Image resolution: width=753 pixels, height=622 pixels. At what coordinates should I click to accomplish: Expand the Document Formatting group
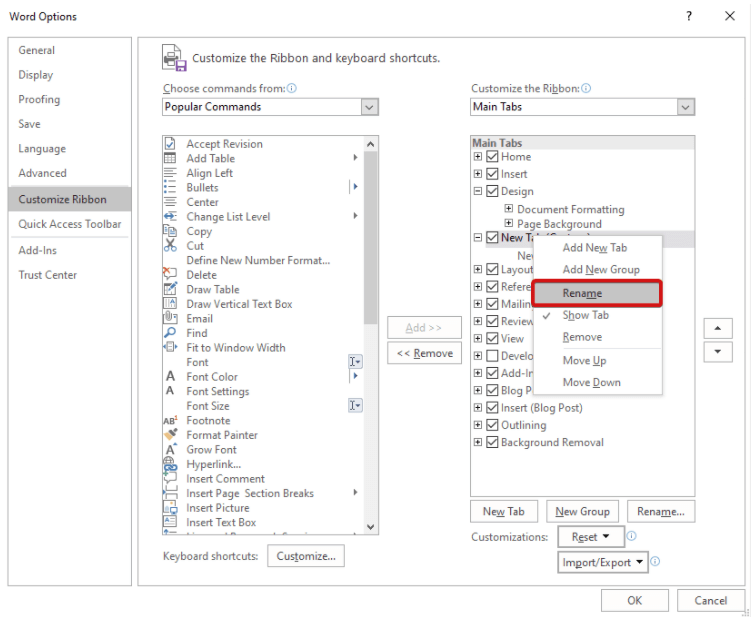pyautogui.click(x=509, y=209)
